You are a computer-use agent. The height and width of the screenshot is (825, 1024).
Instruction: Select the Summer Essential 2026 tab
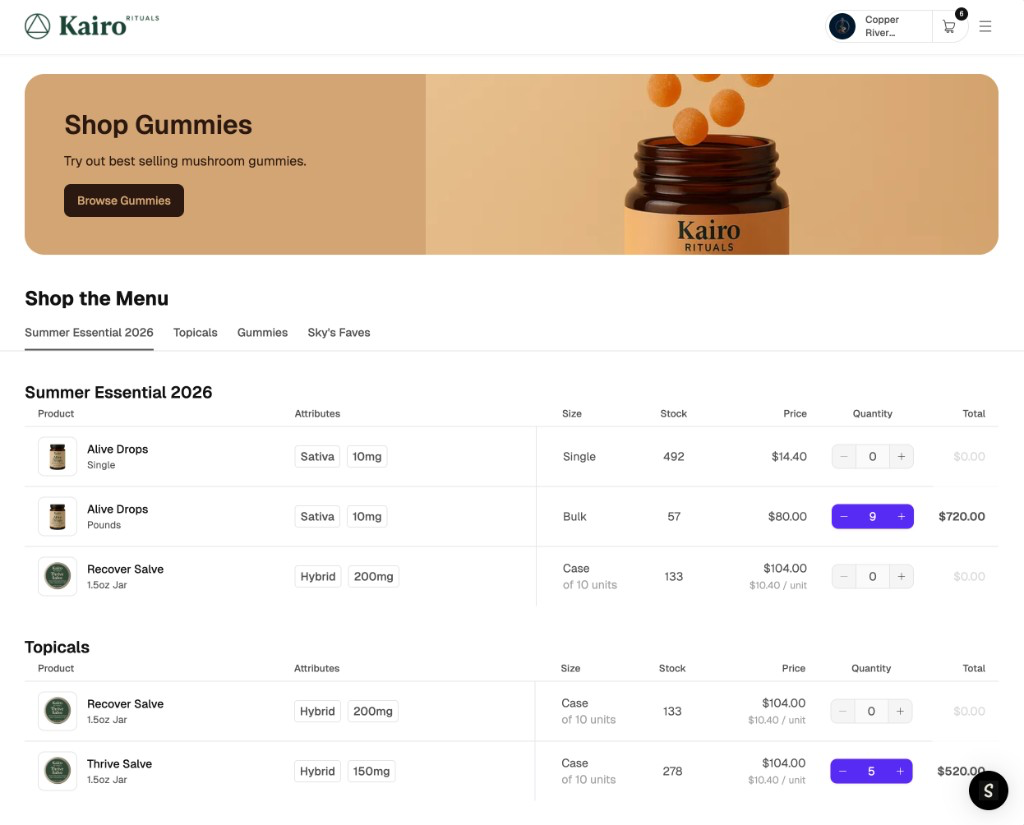click(x=89, y=332)
